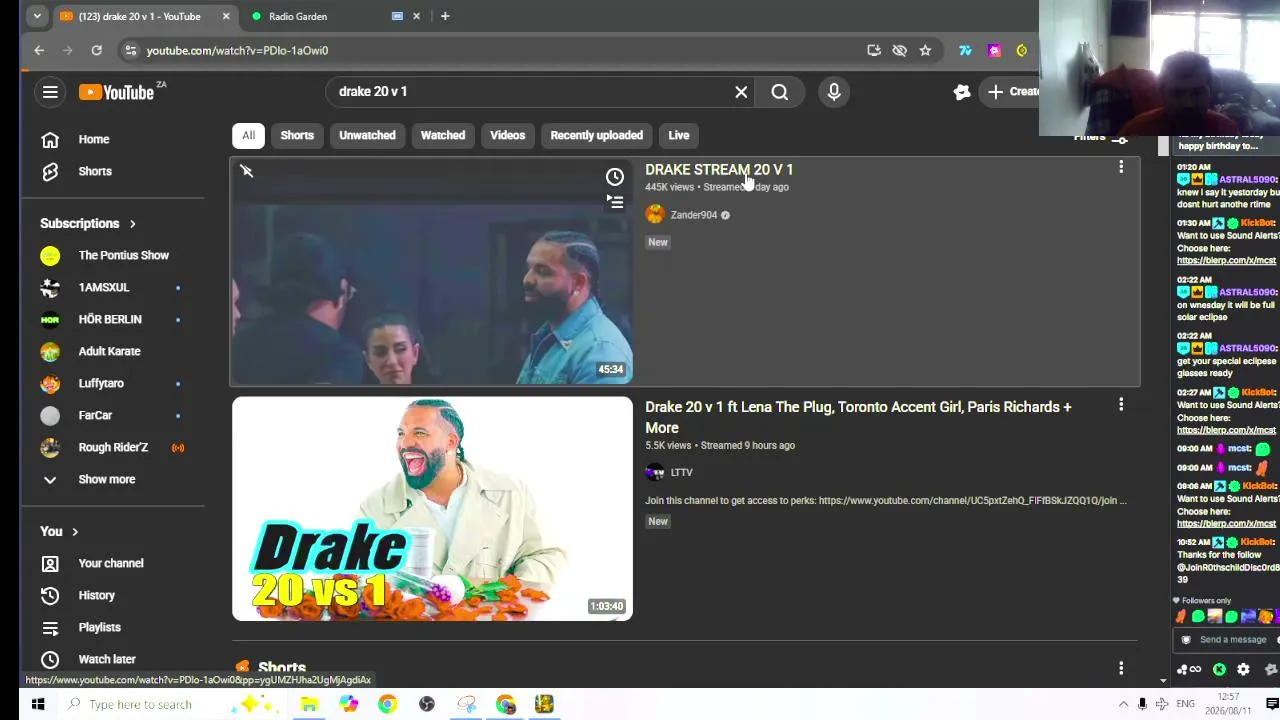Open more options for Shorts shelf
The image size is (1280, 720).
1121,668
